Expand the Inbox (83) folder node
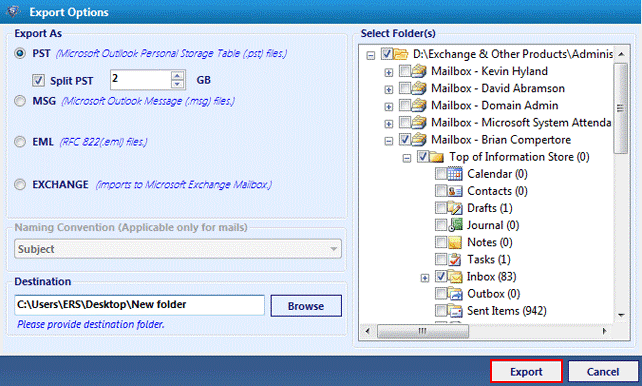Image resolution: width=642 pixels, height=386 pixels. click(x=425, y=278)
